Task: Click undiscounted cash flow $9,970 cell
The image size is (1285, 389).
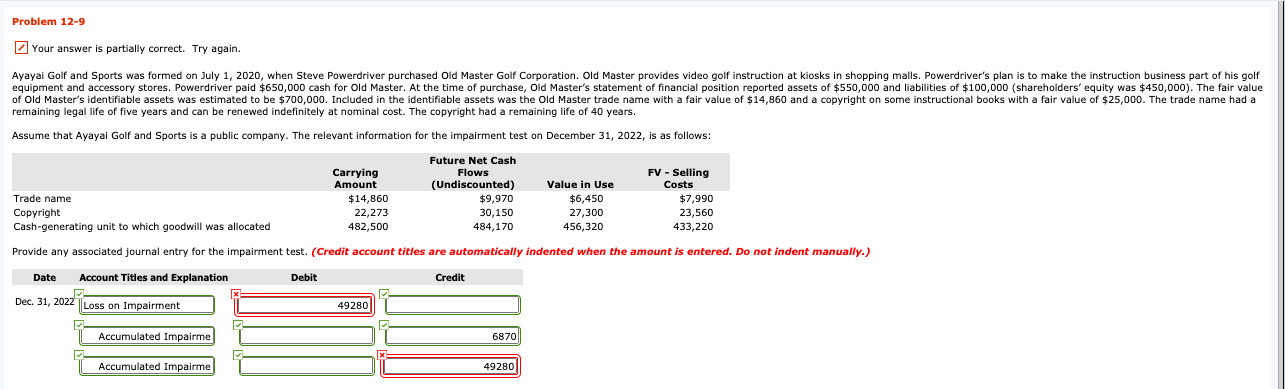Action: (x=496, y=199)
